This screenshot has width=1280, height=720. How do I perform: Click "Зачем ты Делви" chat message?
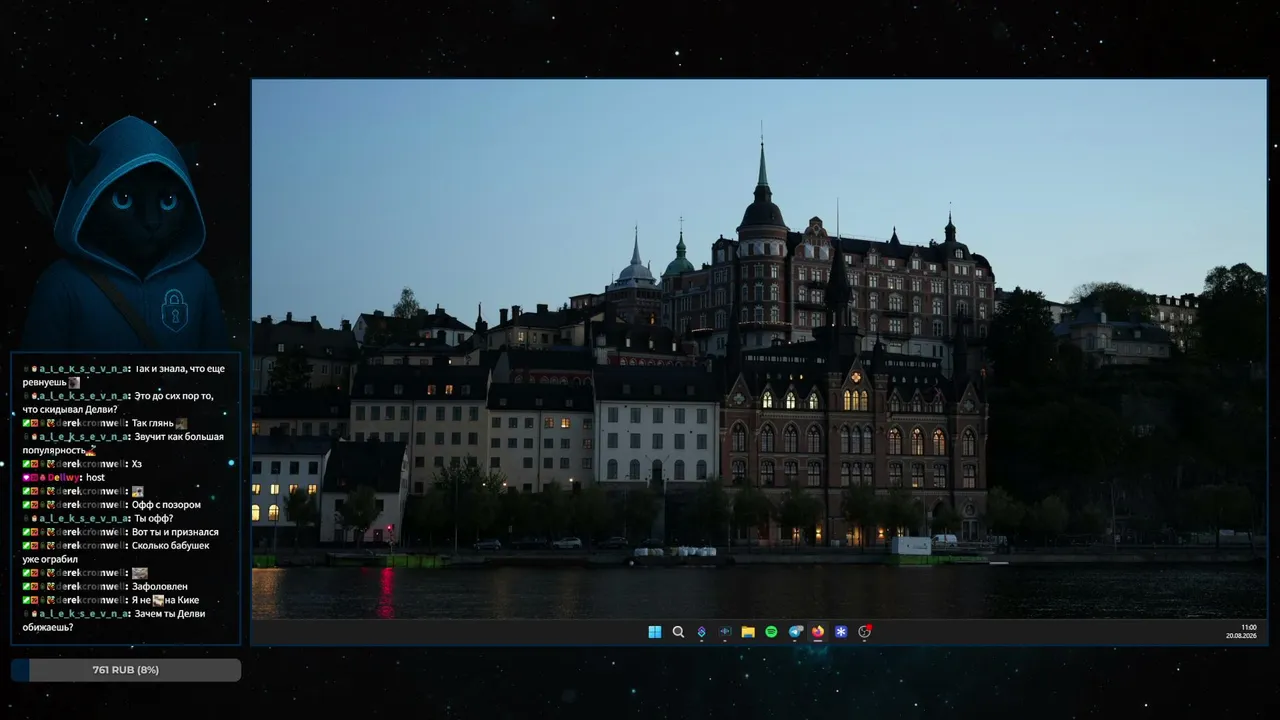coord(169,613)
